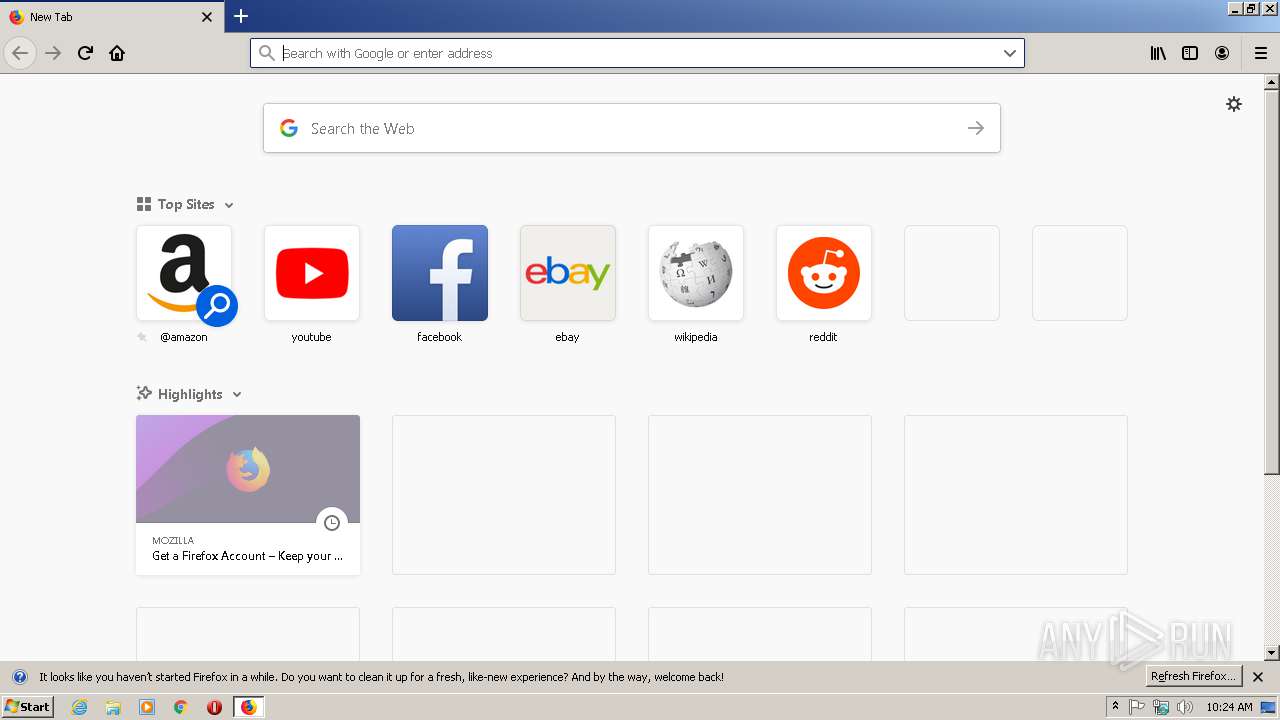The image size is (1280, 720).
Task: Submit web search with arrow button
Action: [x=976, y=128]
